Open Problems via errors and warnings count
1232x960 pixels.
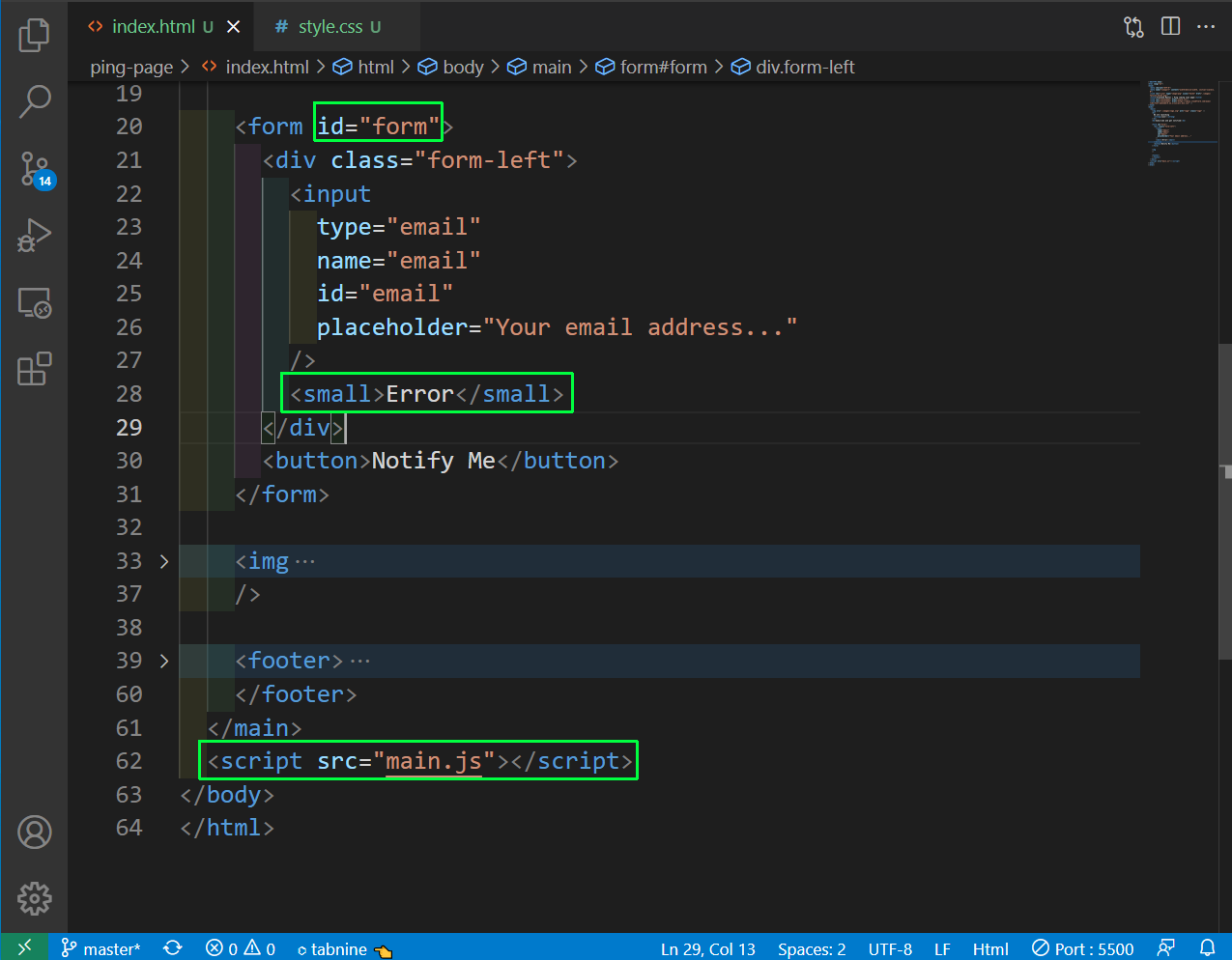241,948
